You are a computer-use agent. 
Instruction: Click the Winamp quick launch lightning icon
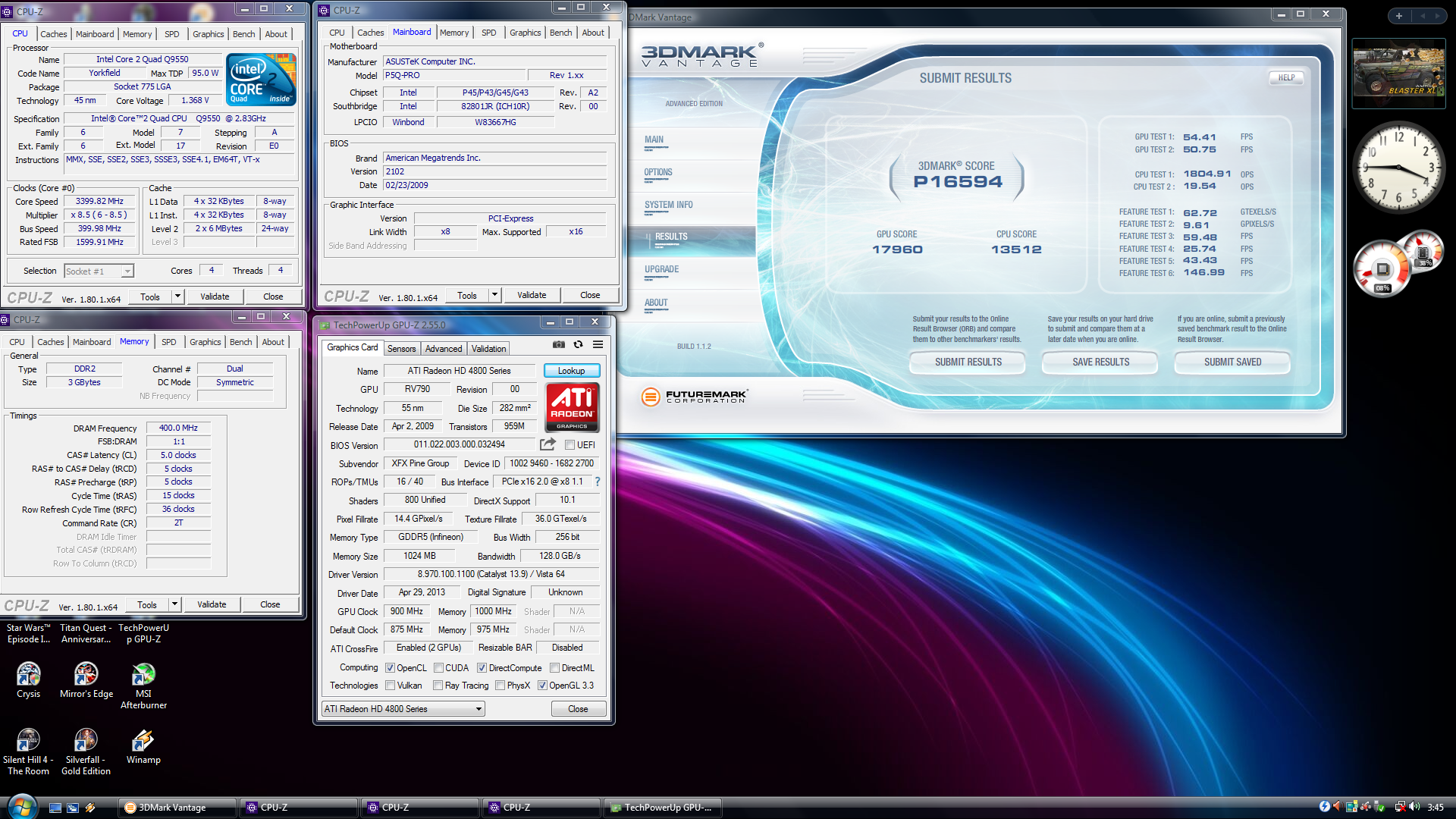89,808
